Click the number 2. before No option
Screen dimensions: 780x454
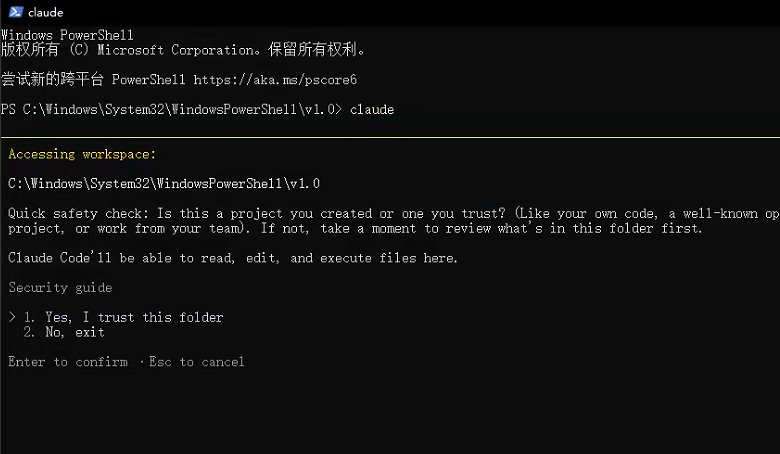29,332
